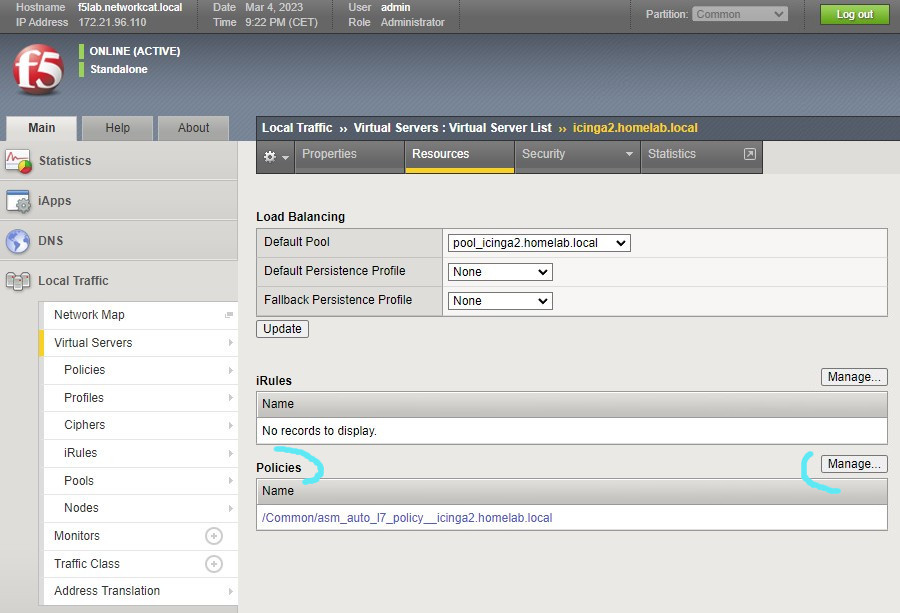900x613 pixels.
Task: Click the Standalone status text
Action: click(119, 69)
